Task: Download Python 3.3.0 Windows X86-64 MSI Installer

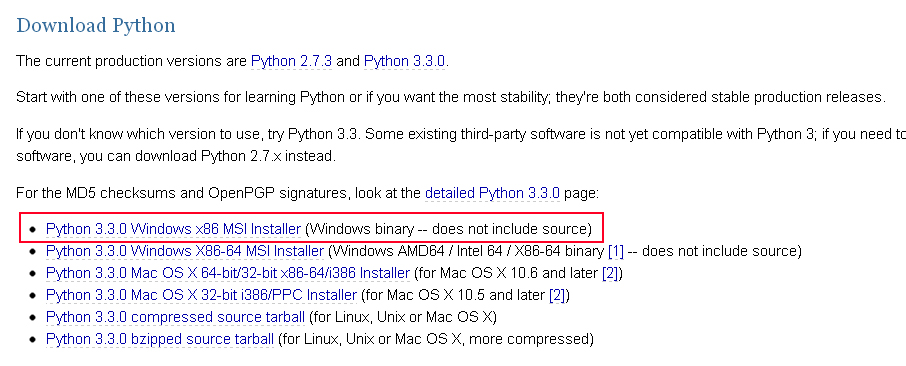Action: pos(185,252)
